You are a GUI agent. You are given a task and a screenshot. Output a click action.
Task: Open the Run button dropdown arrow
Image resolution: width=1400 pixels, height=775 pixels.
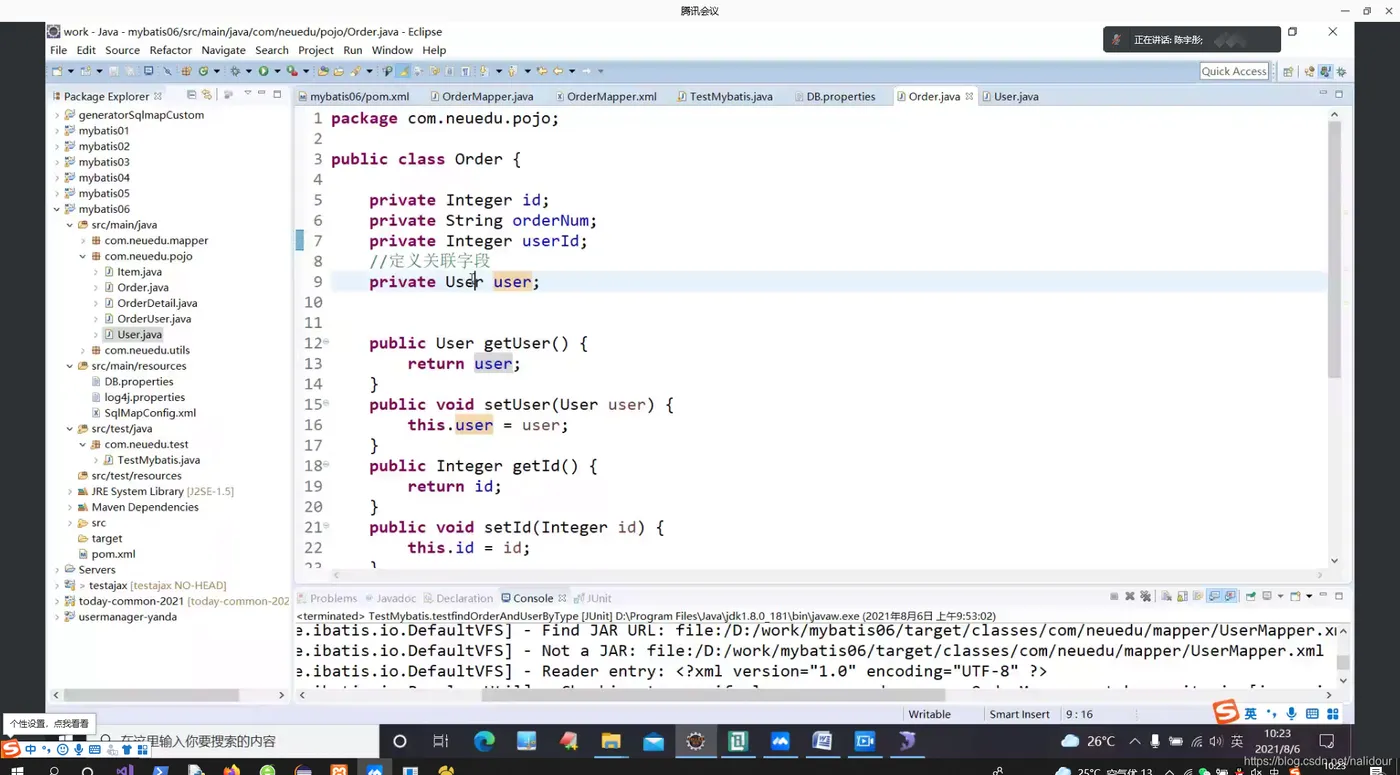277,71
